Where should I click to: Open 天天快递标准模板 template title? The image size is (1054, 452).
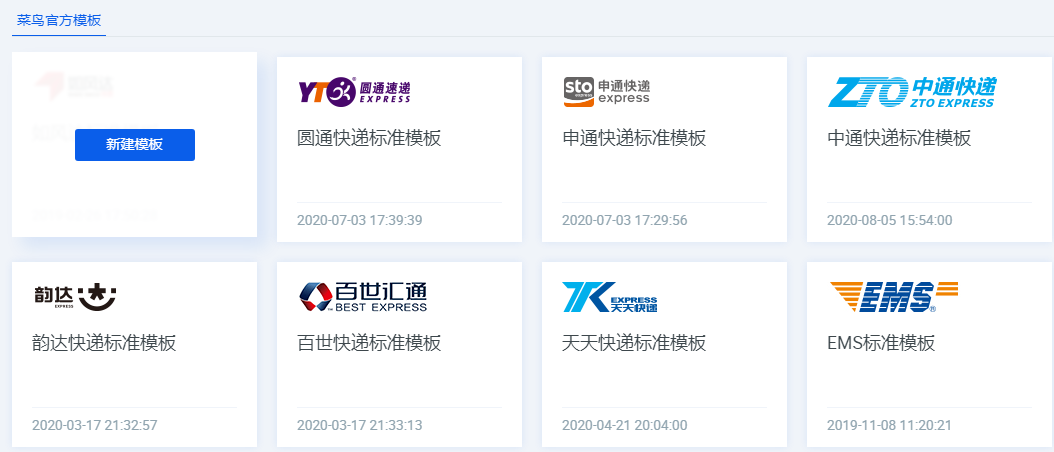[x=634, y=343]
